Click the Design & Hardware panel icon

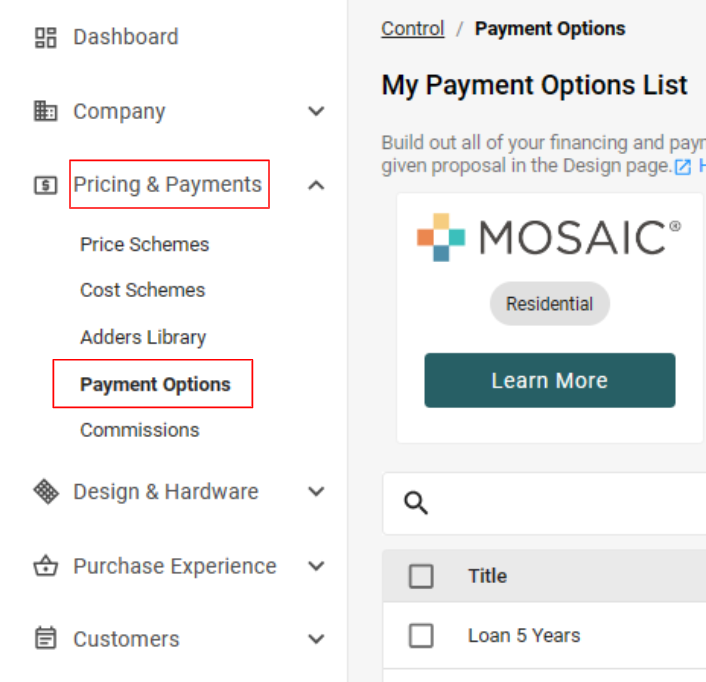coord(46,492)
